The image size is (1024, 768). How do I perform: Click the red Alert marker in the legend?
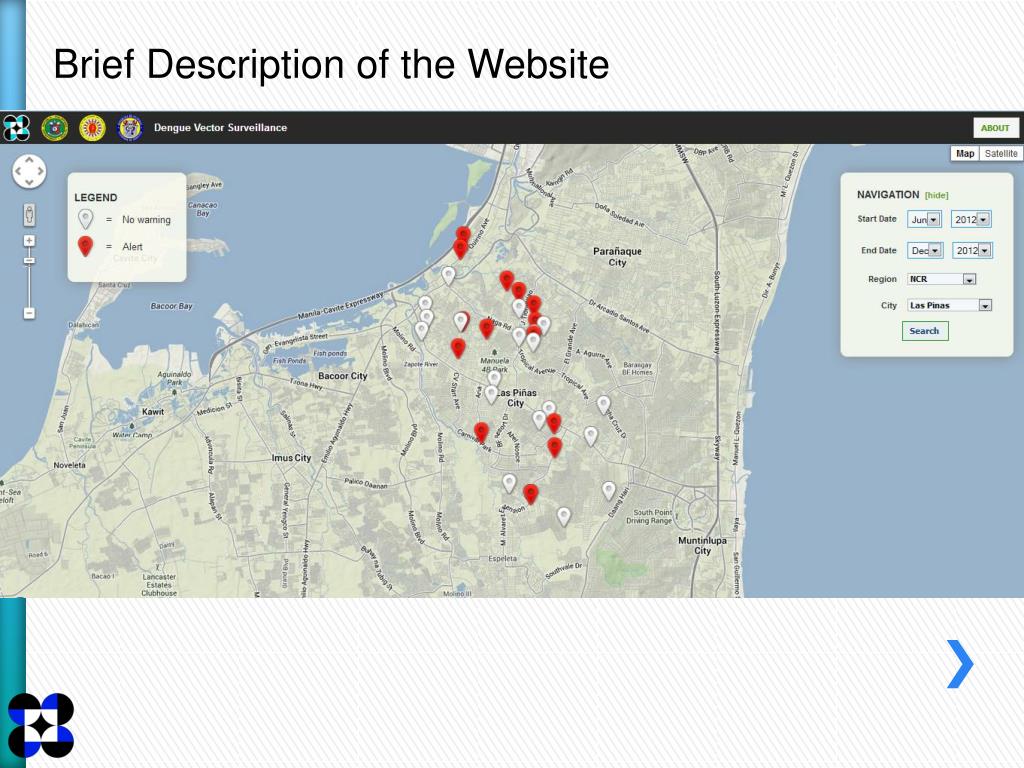86,246
